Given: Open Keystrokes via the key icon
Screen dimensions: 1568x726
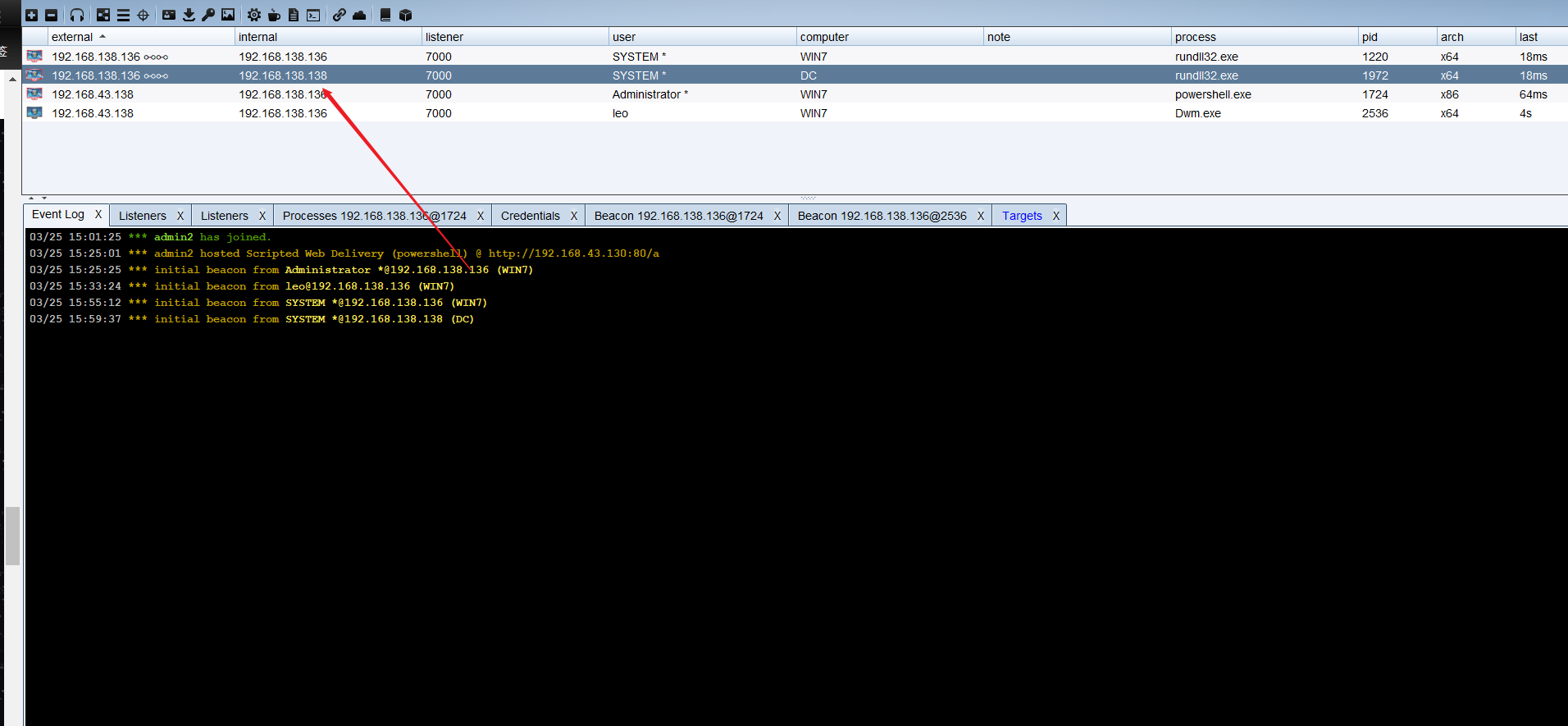Looking at the screenshot, I should (x=208, y=15).
